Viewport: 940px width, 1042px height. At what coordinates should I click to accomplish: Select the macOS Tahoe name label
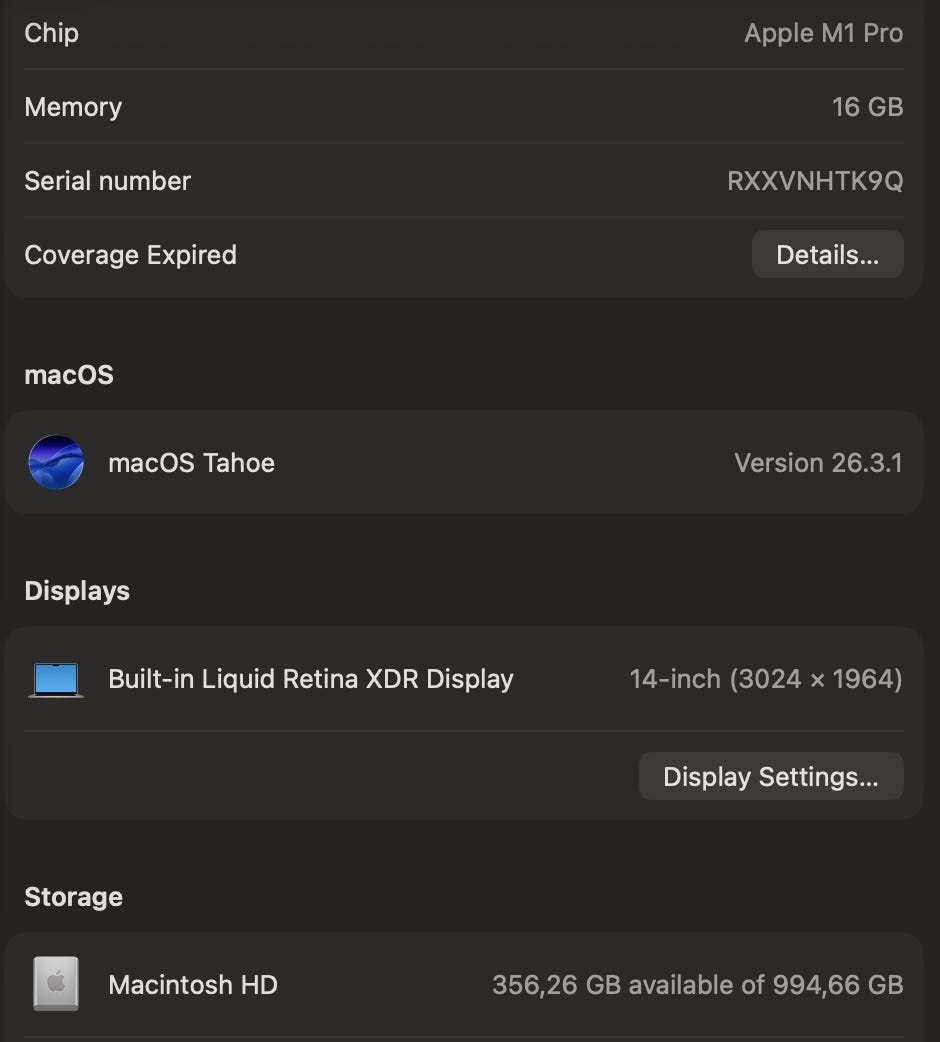click(x=191, y=463)
